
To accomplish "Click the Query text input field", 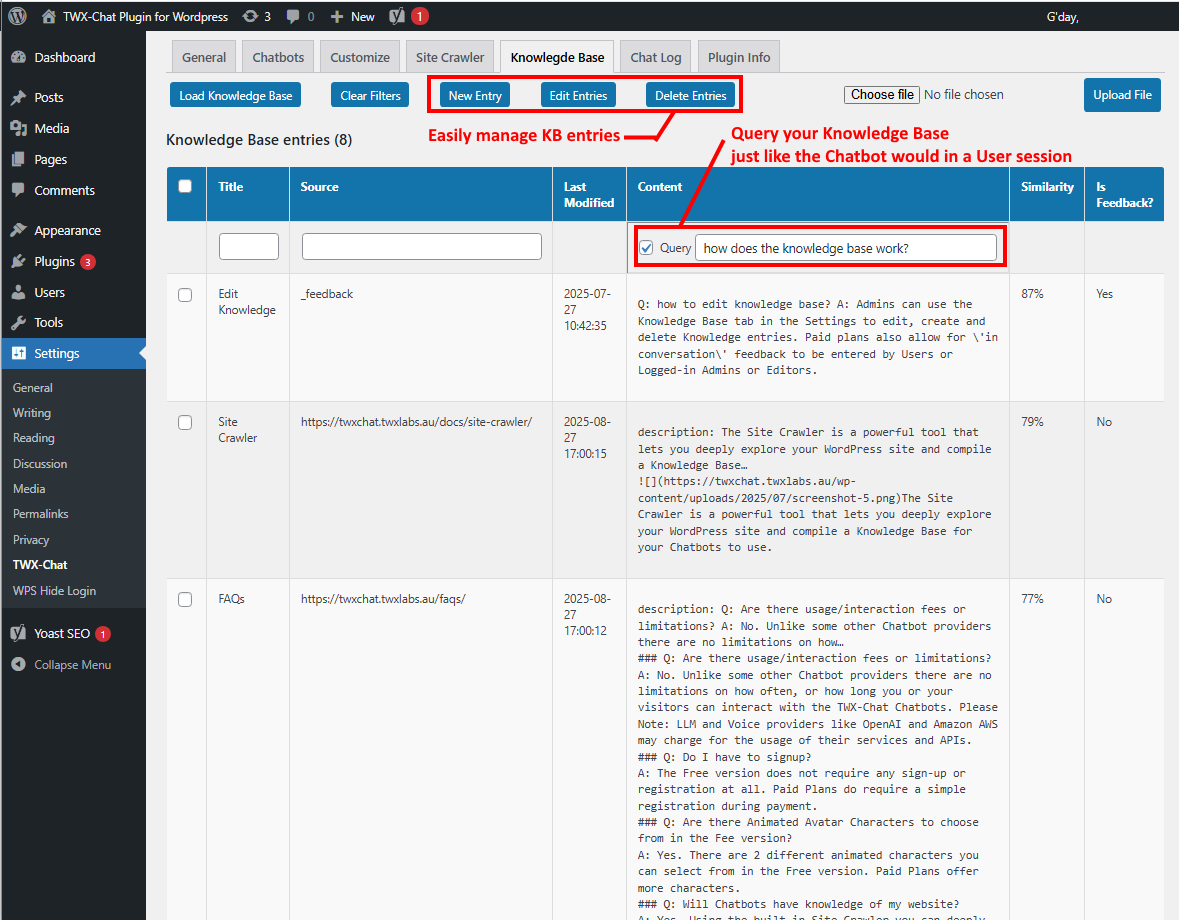I will click(x=847, y=246).
